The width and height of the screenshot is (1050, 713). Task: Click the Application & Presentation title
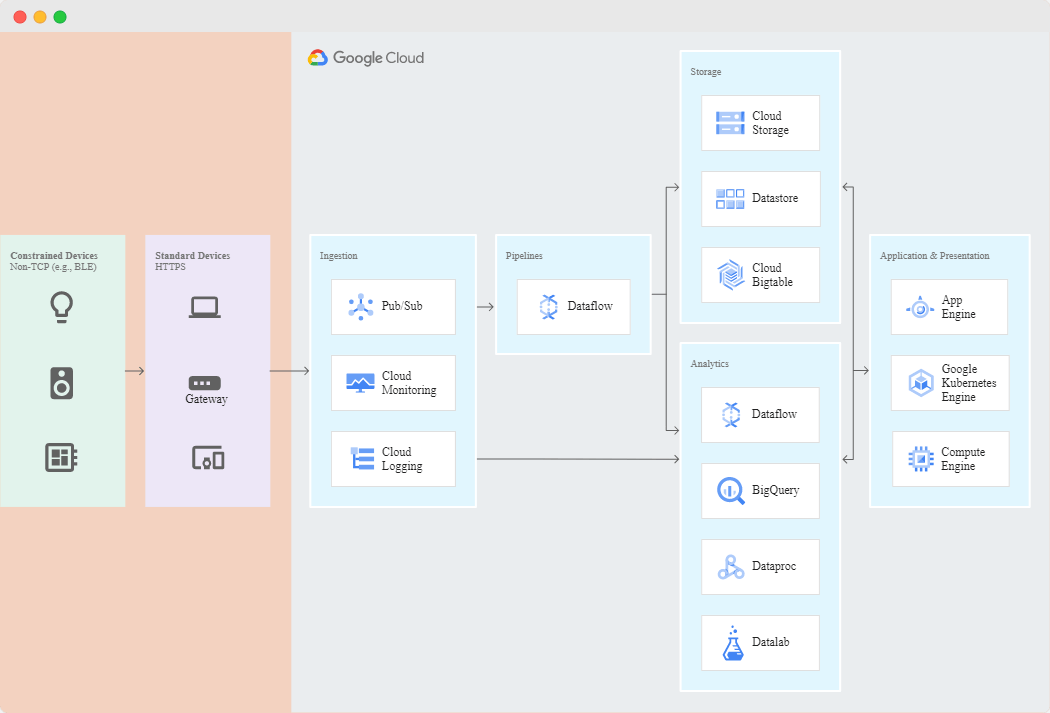[x=934, y=256]
